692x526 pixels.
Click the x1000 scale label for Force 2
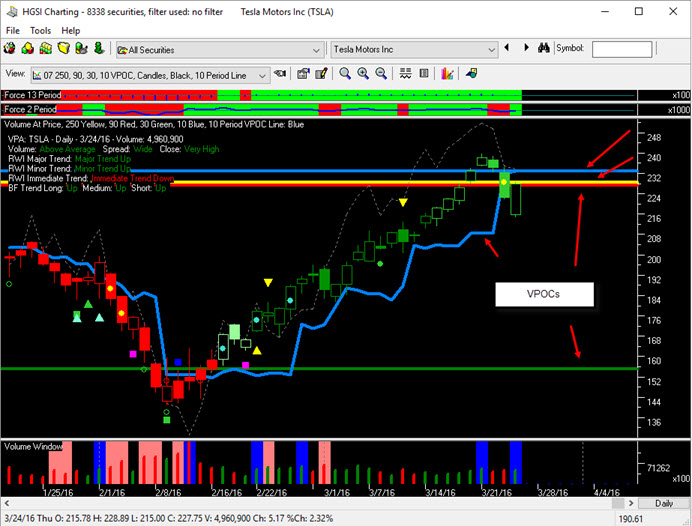[679, 110]
